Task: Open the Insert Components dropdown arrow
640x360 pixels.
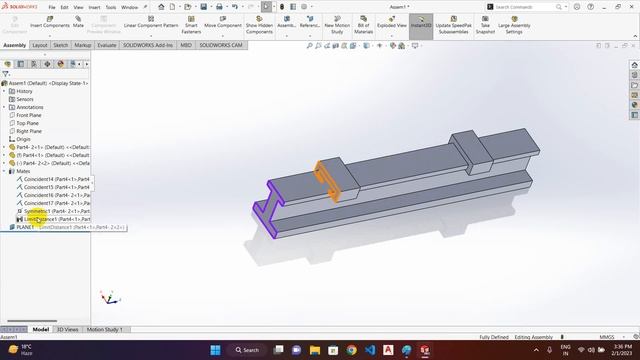Action: [50, 36]
